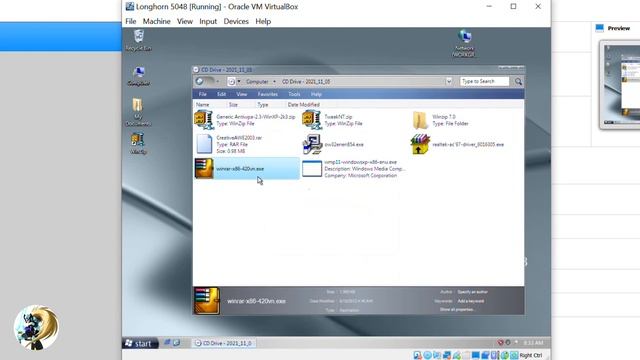
Task: Click the Preview panel header
Action: tap(613, 28)
